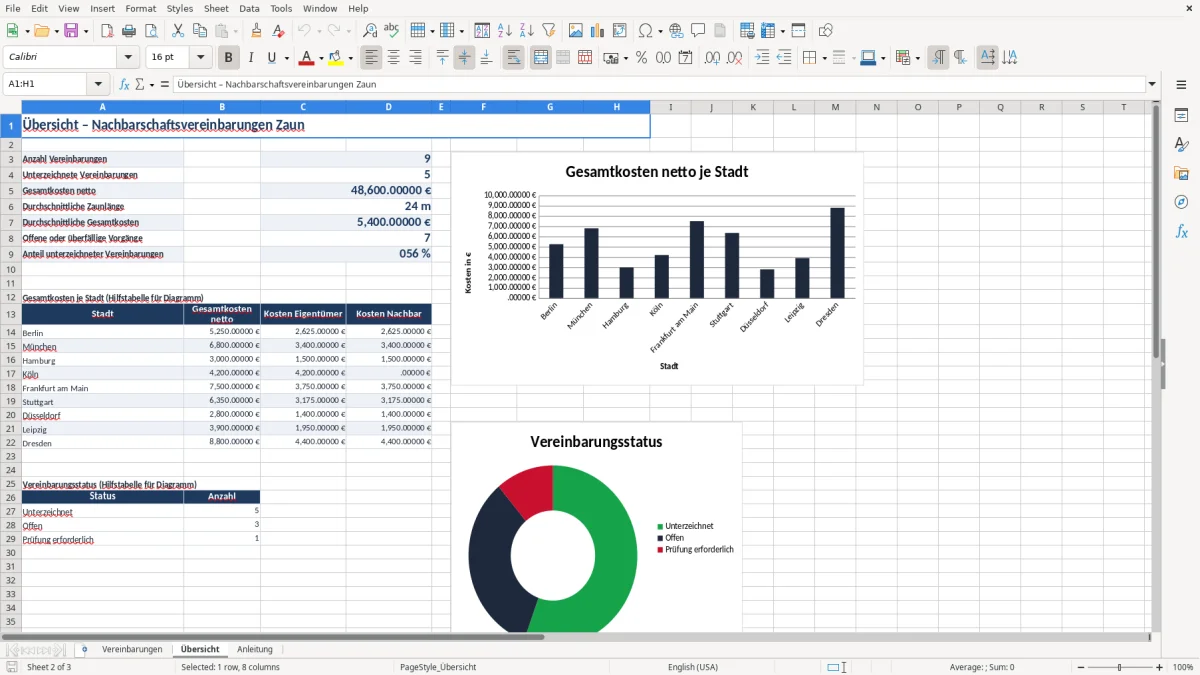Click the Select Function sum button
This screenshot has width=1200, height=675.
point(139,84)
